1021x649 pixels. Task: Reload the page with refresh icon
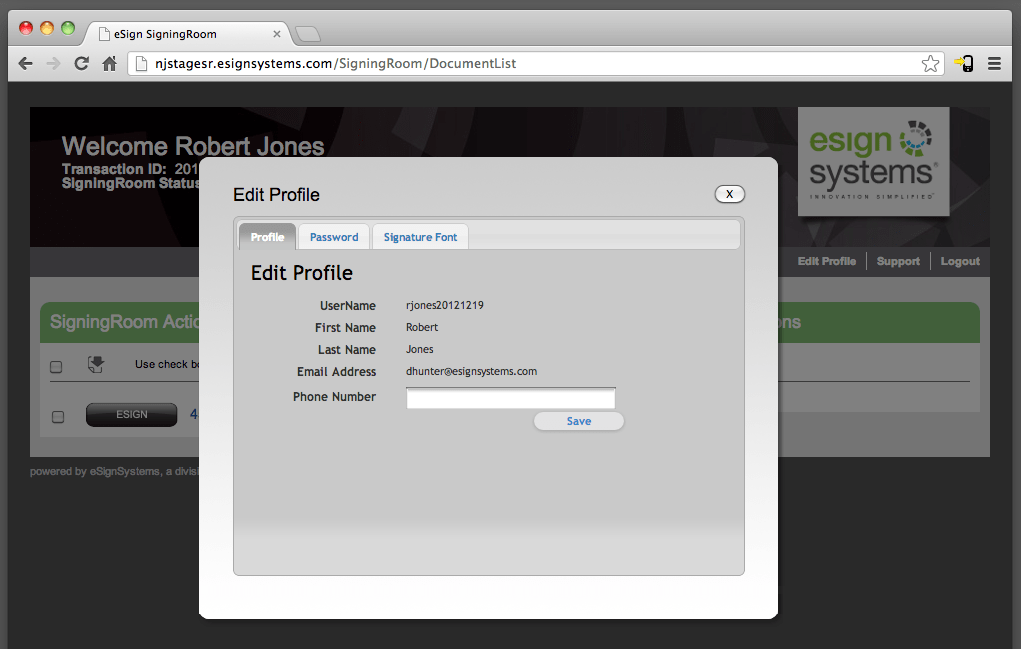(82, 64)
